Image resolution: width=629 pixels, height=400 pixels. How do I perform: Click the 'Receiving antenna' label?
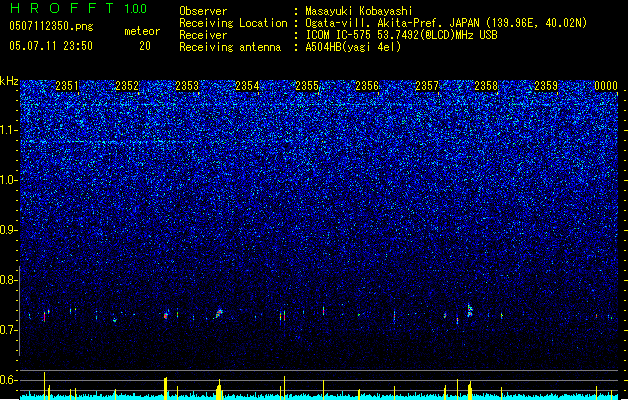coord(230,47)
